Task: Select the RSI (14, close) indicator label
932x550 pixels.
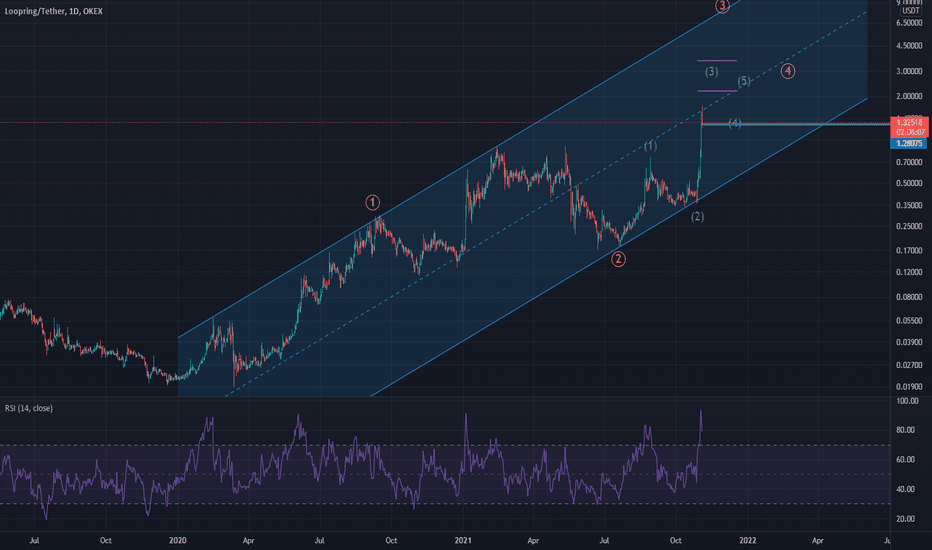Action: point(29,408)
